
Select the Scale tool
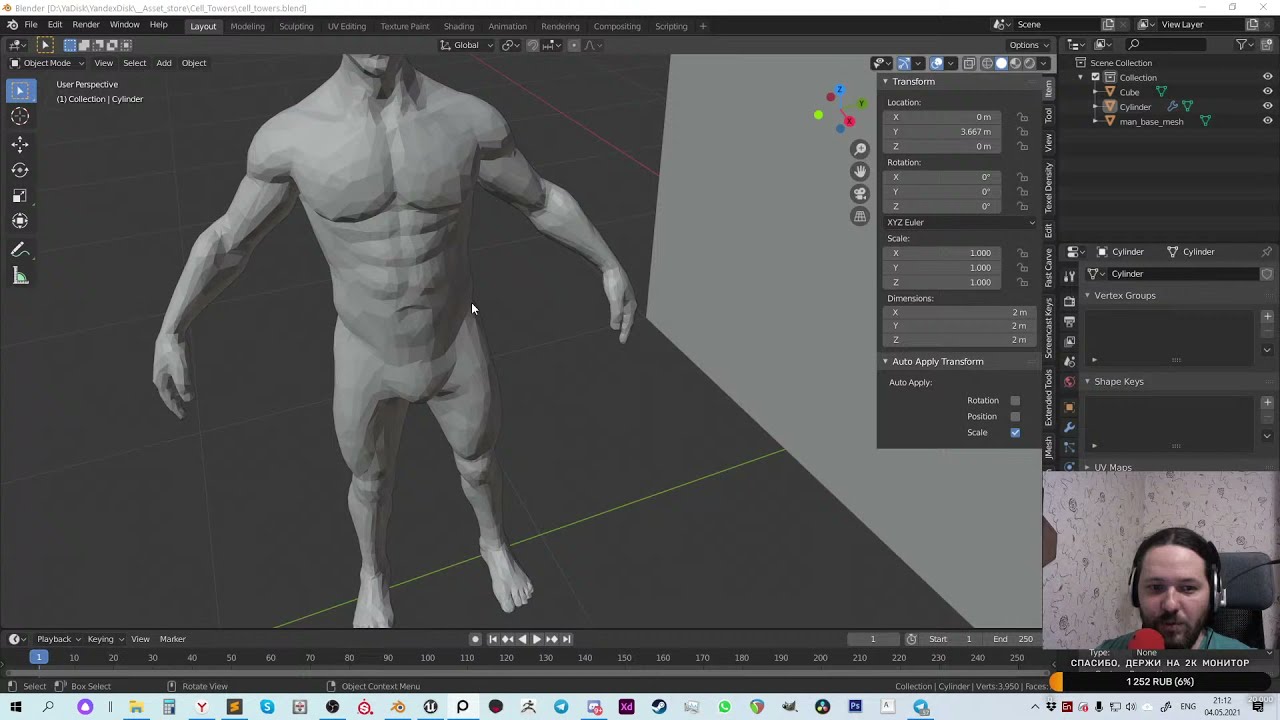pyautogui.click(x=20, y=196)
